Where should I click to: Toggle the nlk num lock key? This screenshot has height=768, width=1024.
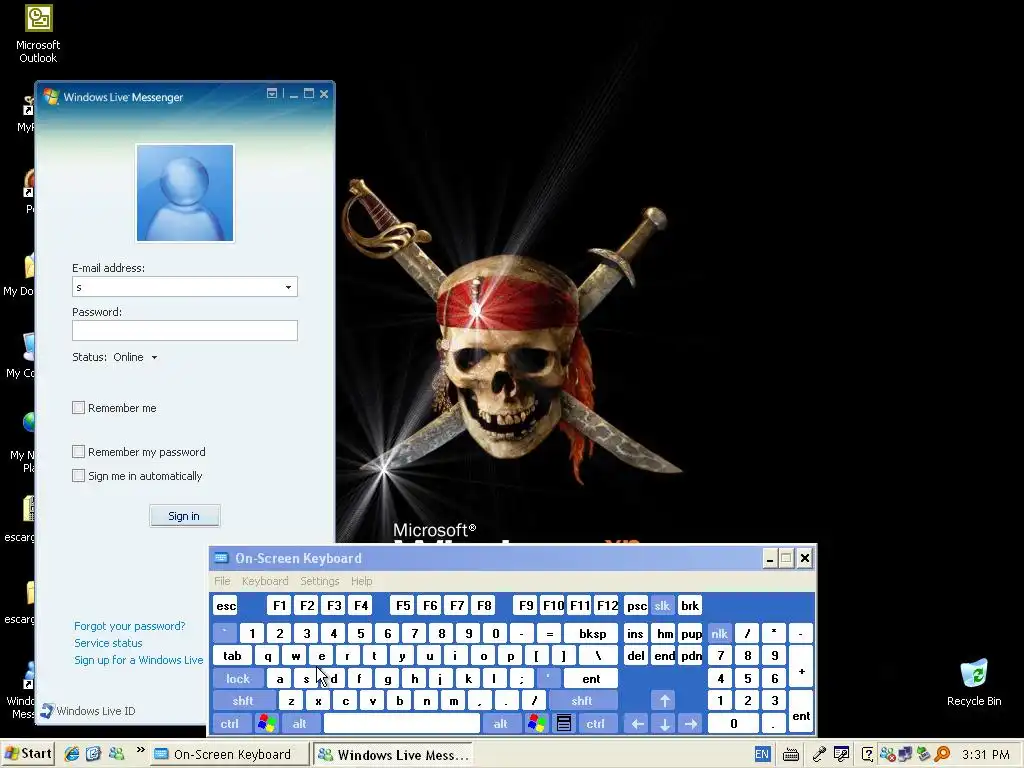(x=720, y=633)
